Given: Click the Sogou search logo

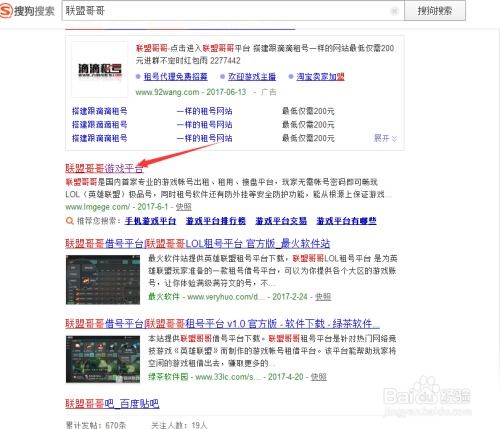Looking at the screenshot, I should coord(27,11).
